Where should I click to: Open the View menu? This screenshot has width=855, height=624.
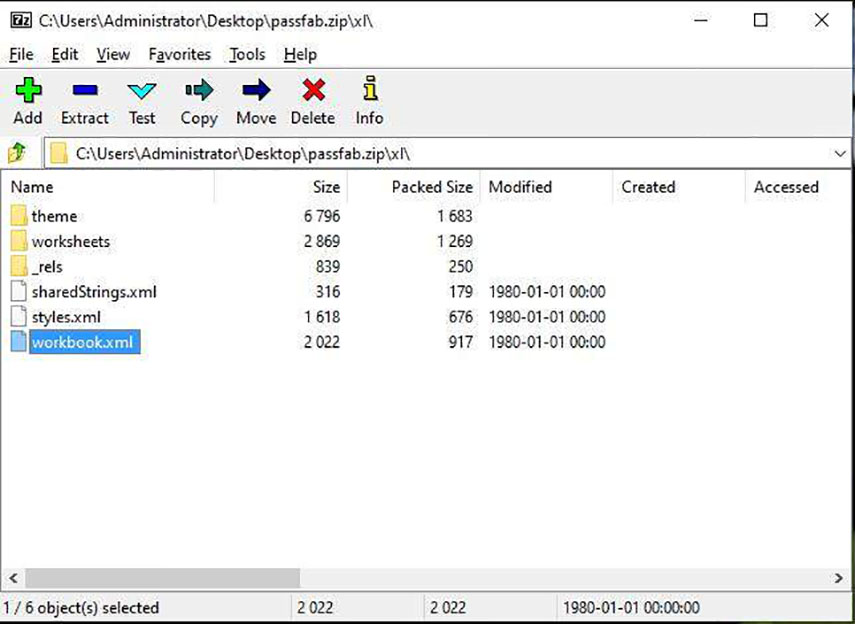[x=113, y=54]
